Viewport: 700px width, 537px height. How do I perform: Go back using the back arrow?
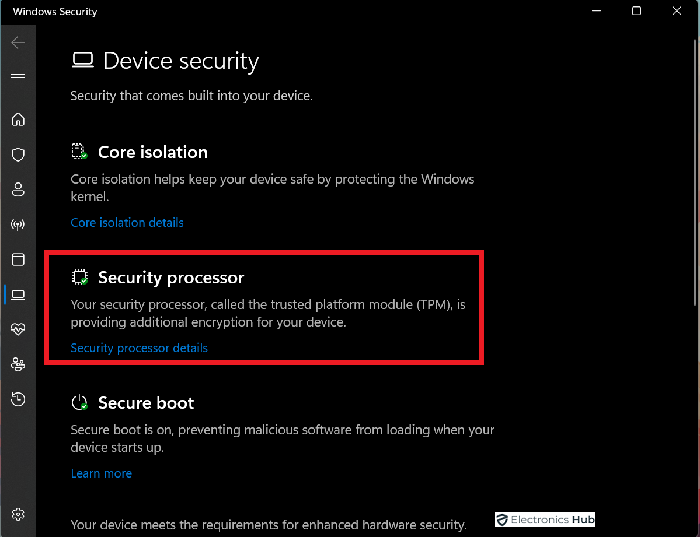pyautogui.click(x=18, y=42)
